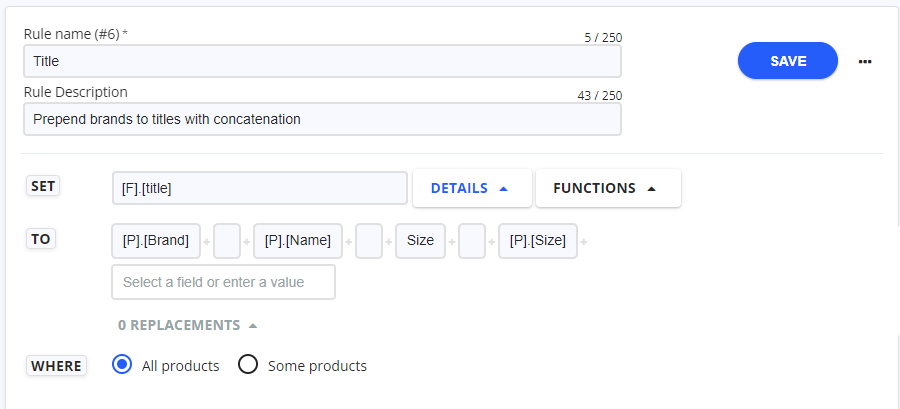This screenshot has width=900, height=409.
Task: Click the Rule name input field
Action: pyautogui.click(x=322, y=61)
